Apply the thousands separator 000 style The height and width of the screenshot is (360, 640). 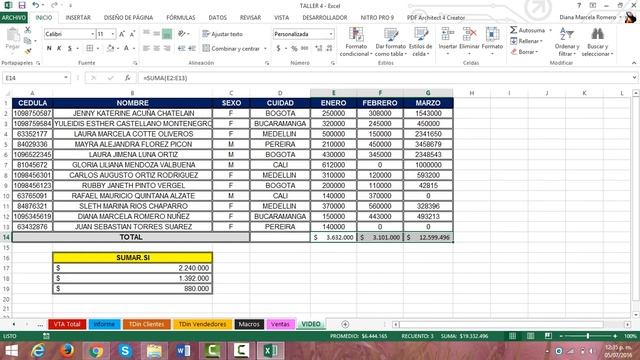tap(305, 48)
